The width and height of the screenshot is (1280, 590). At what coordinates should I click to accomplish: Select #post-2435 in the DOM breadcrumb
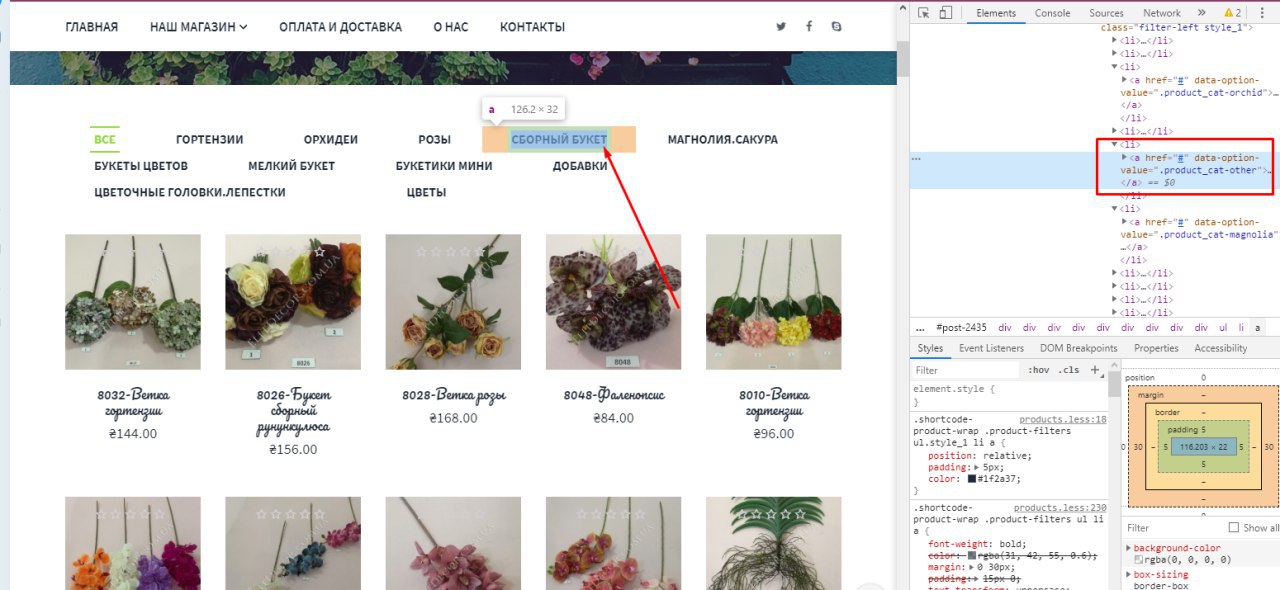961,328
